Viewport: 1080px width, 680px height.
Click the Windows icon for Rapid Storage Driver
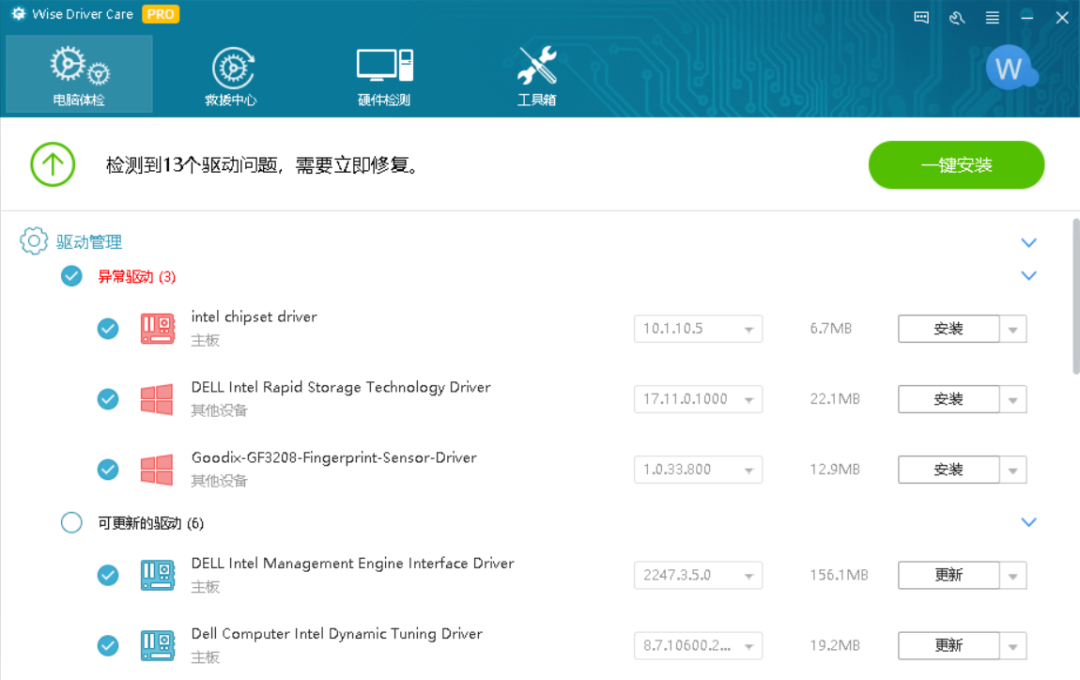157,399
